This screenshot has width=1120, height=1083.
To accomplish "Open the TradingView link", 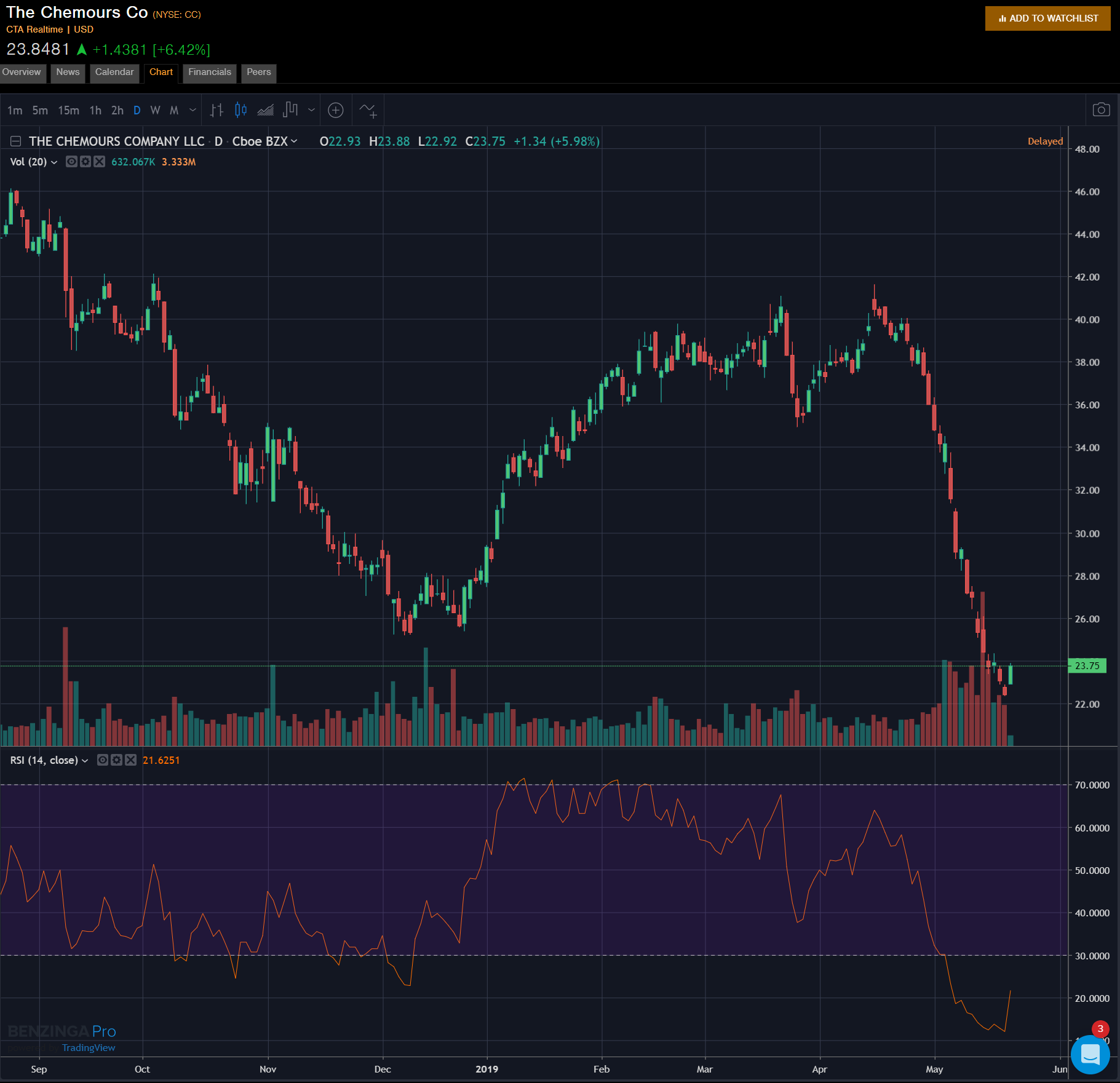I will (89, 1047).
